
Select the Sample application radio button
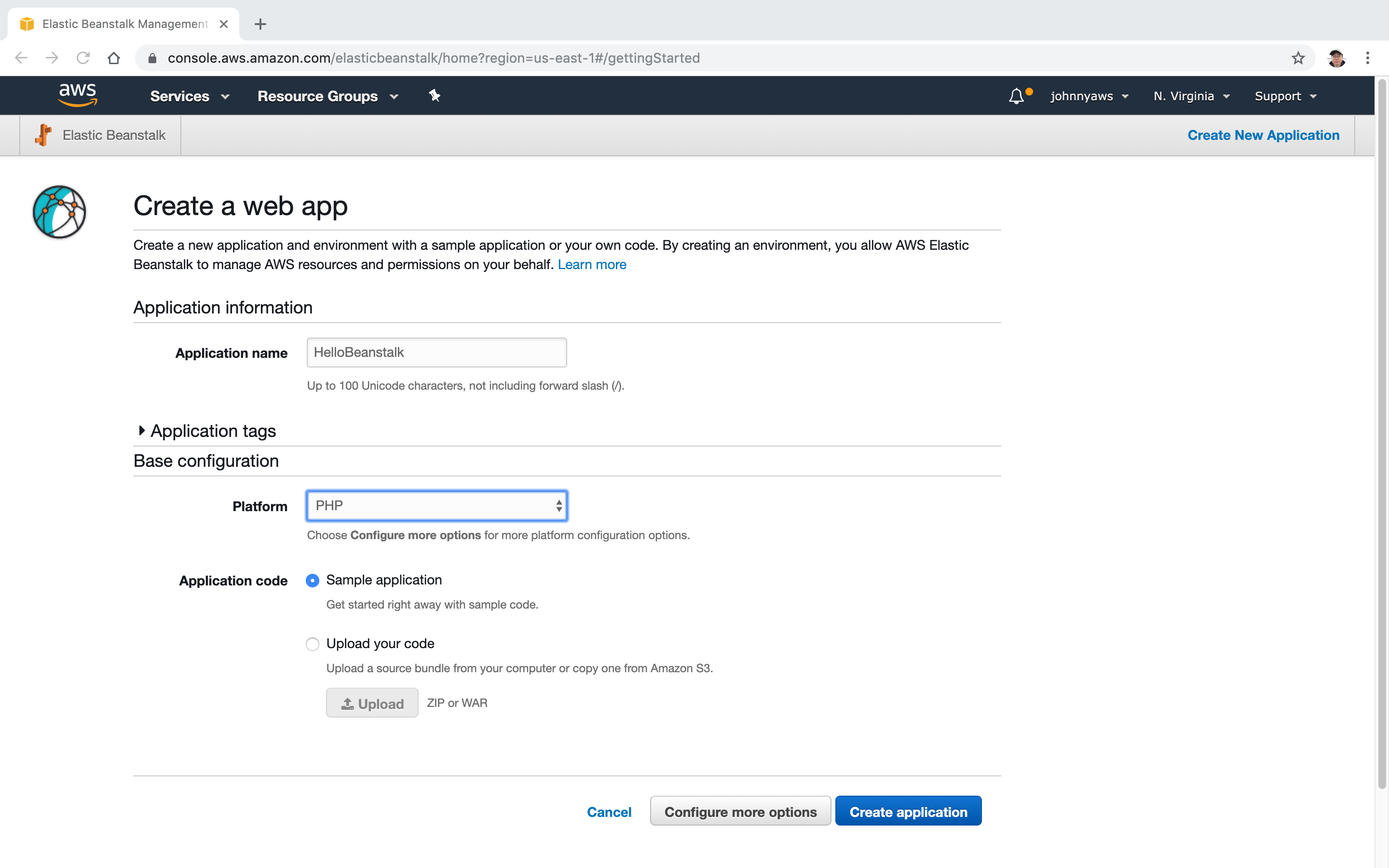point(312,581)
